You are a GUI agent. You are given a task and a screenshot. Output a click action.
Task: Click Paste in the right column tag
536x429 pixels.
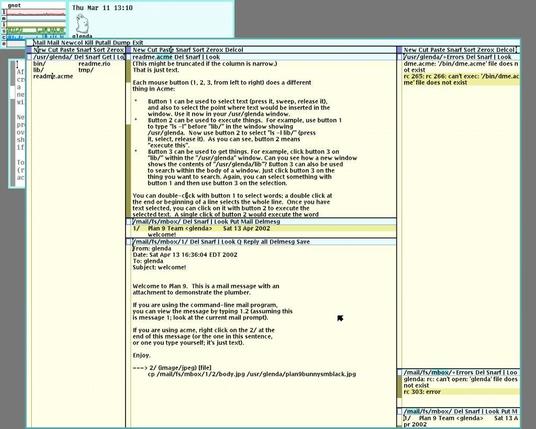pyautogui.click(x=437, y=50)
